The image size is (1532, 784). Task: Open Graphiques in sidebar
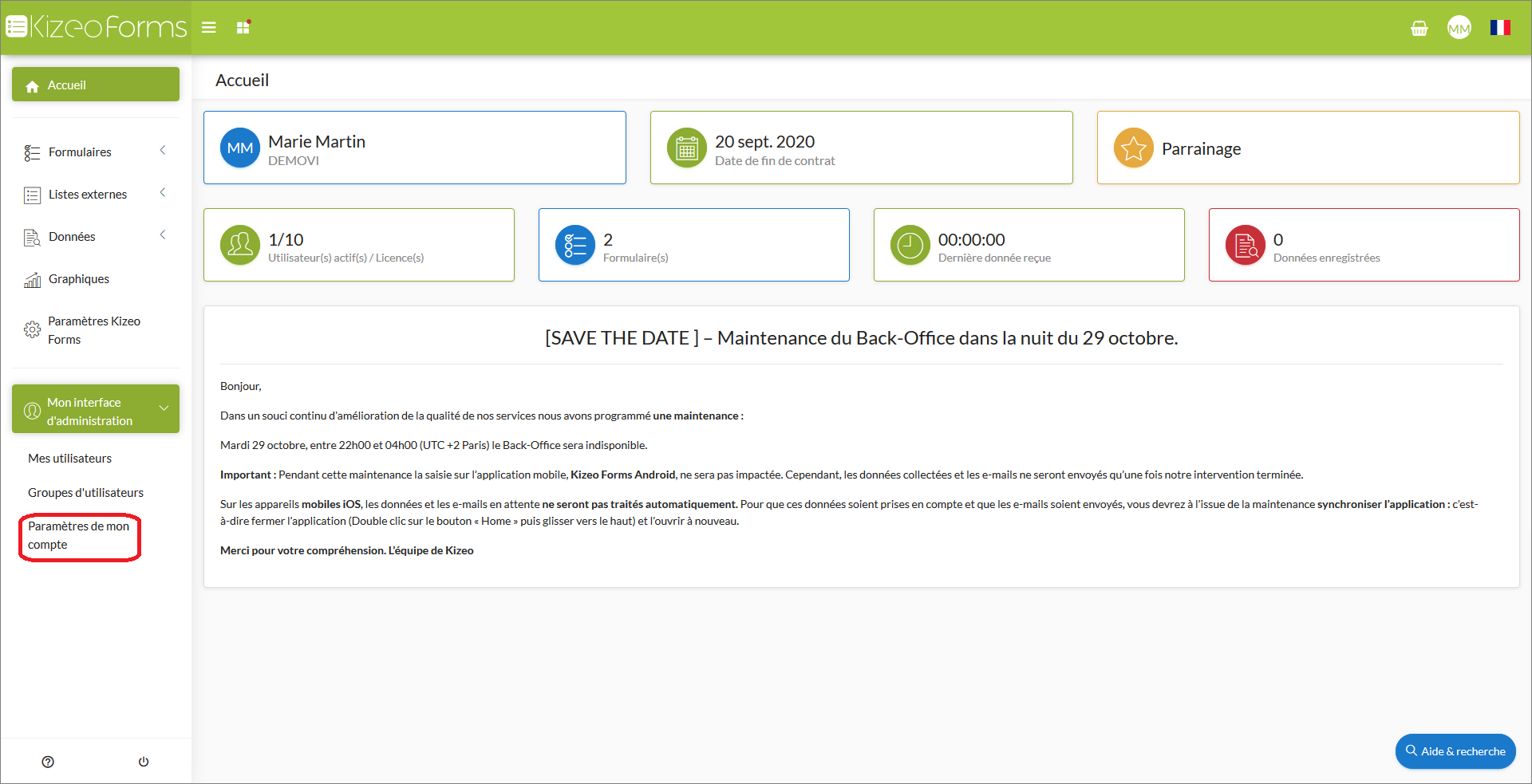[96, 279]
